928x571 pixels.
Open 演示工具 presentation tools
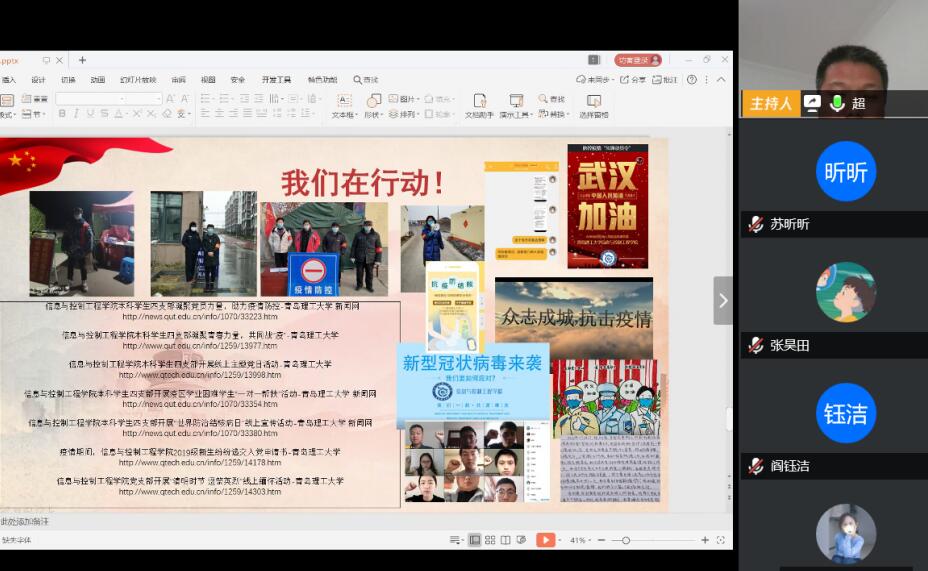(516, 101)
